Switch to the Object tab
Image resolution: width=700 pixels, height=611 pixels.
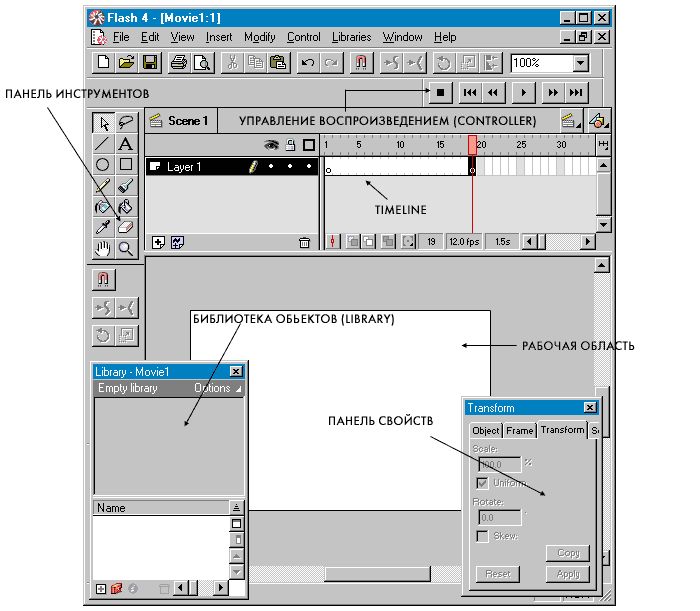click(486, 431)
